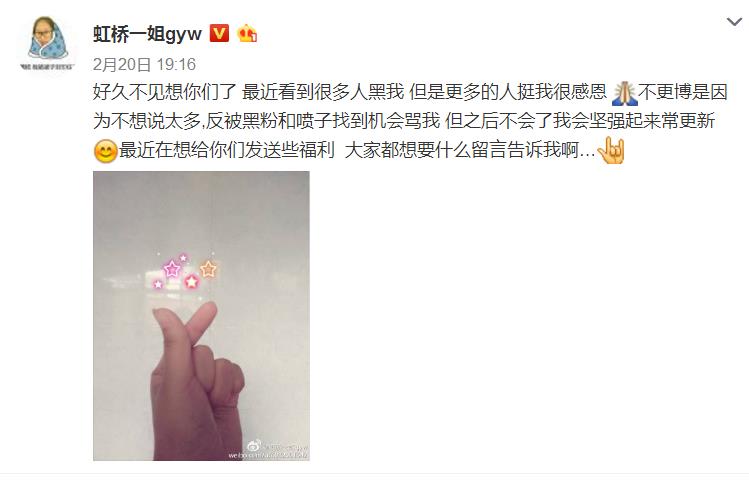749x482 pixels.
Task: Click the text 好久不见想你们了
Action: pyautogui.click(x=164, y=92)
